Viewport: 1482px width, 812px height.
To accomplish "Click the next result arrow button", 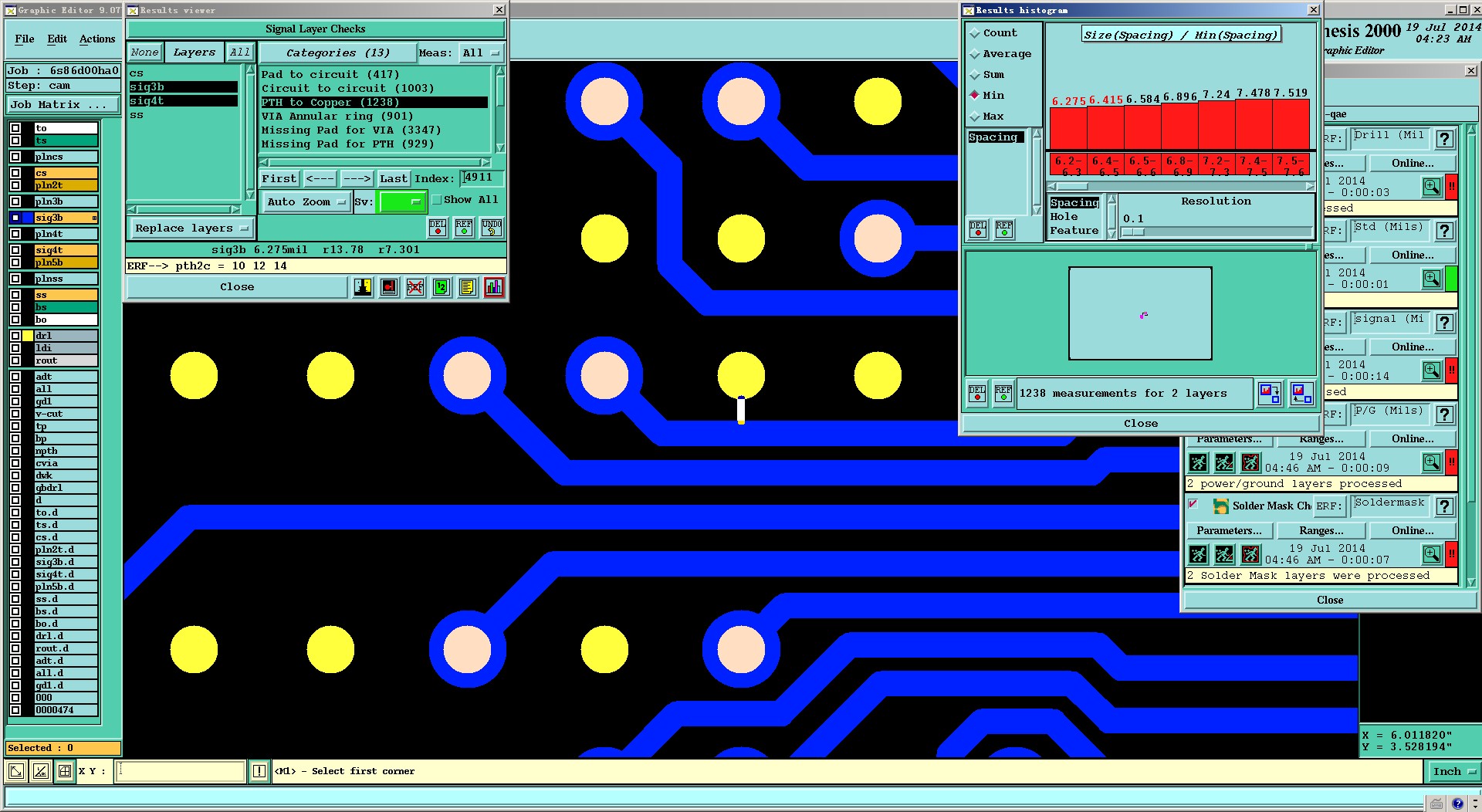I will pyautogui.click(x=357, y=179).
